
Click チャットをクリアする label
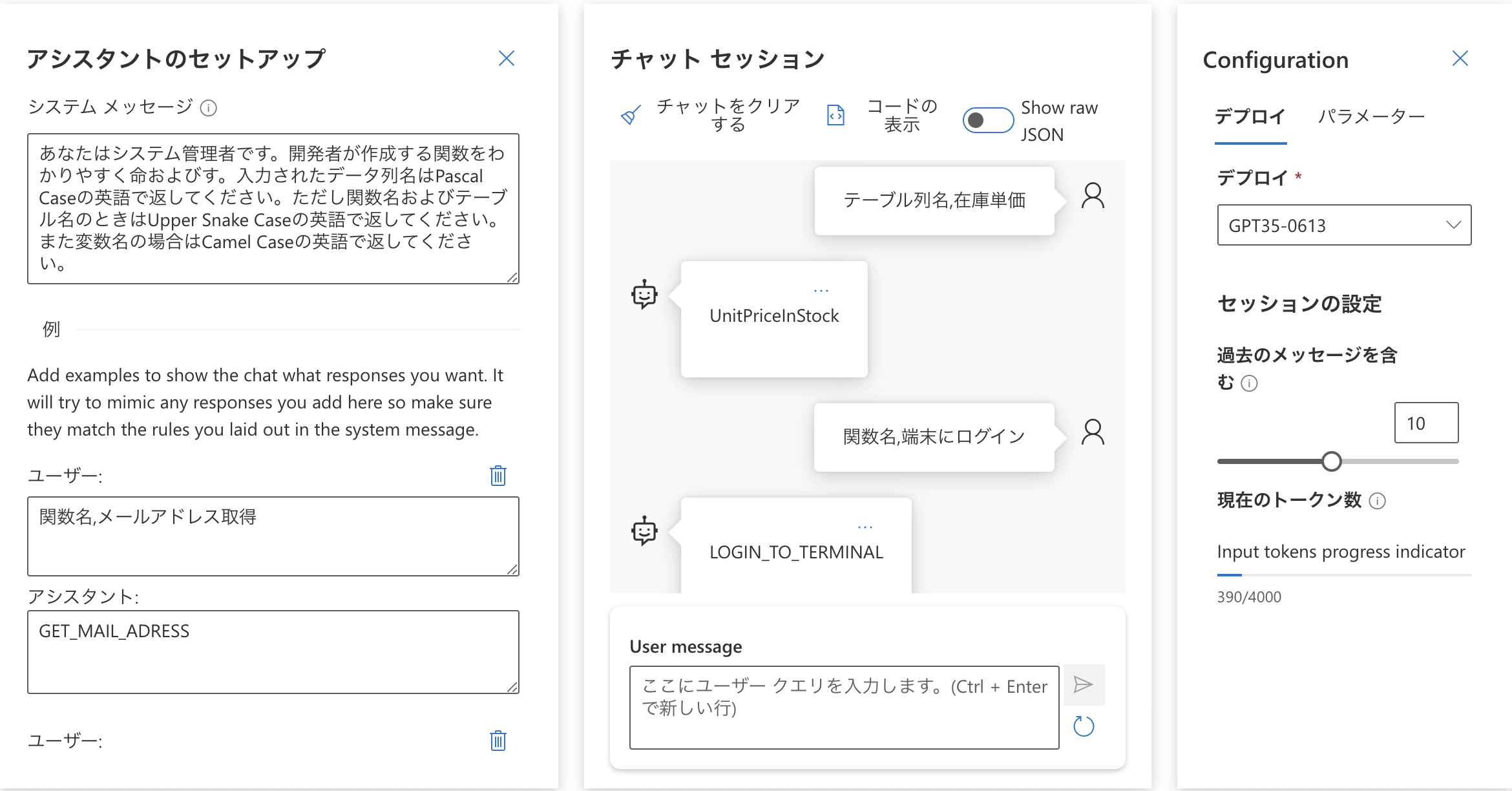728,115
